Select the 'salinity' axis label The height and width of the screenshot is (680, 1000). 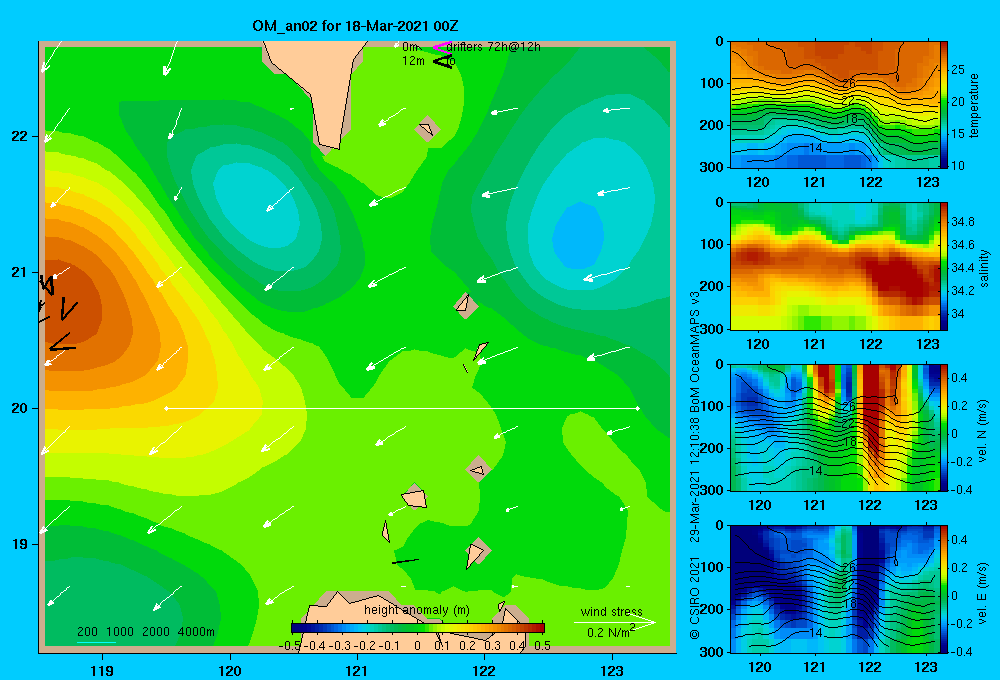(984, 268)
